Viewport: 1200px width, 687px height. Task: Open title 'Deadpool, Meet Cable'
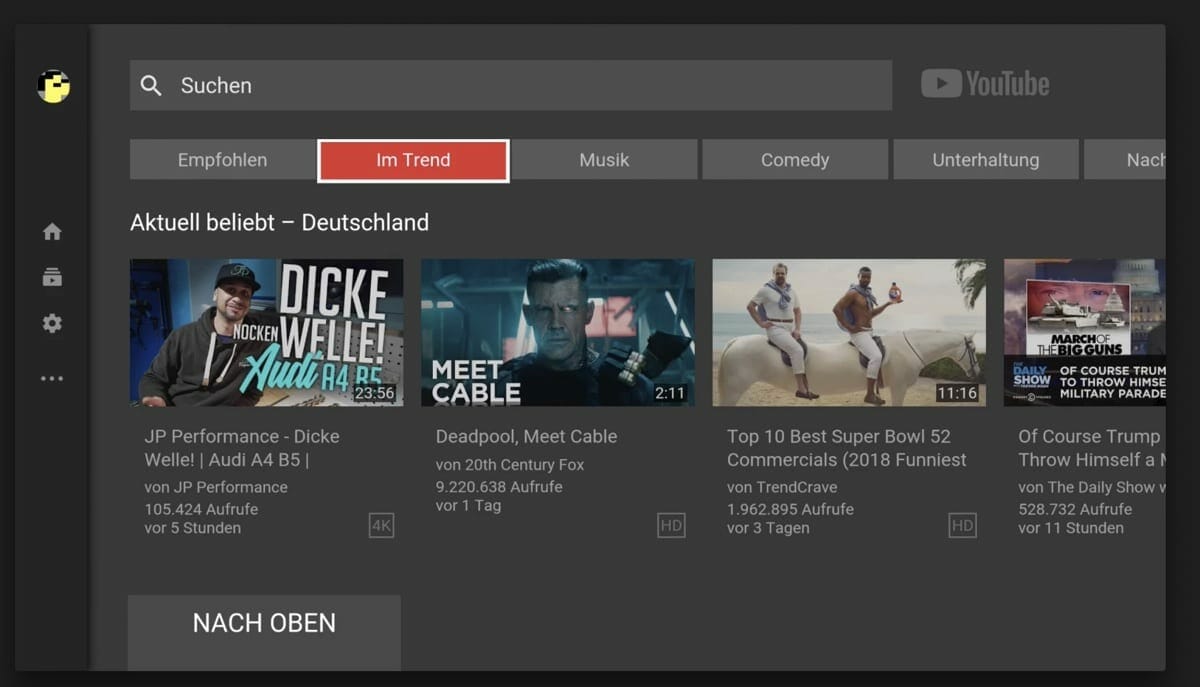(x=526, y=436)
